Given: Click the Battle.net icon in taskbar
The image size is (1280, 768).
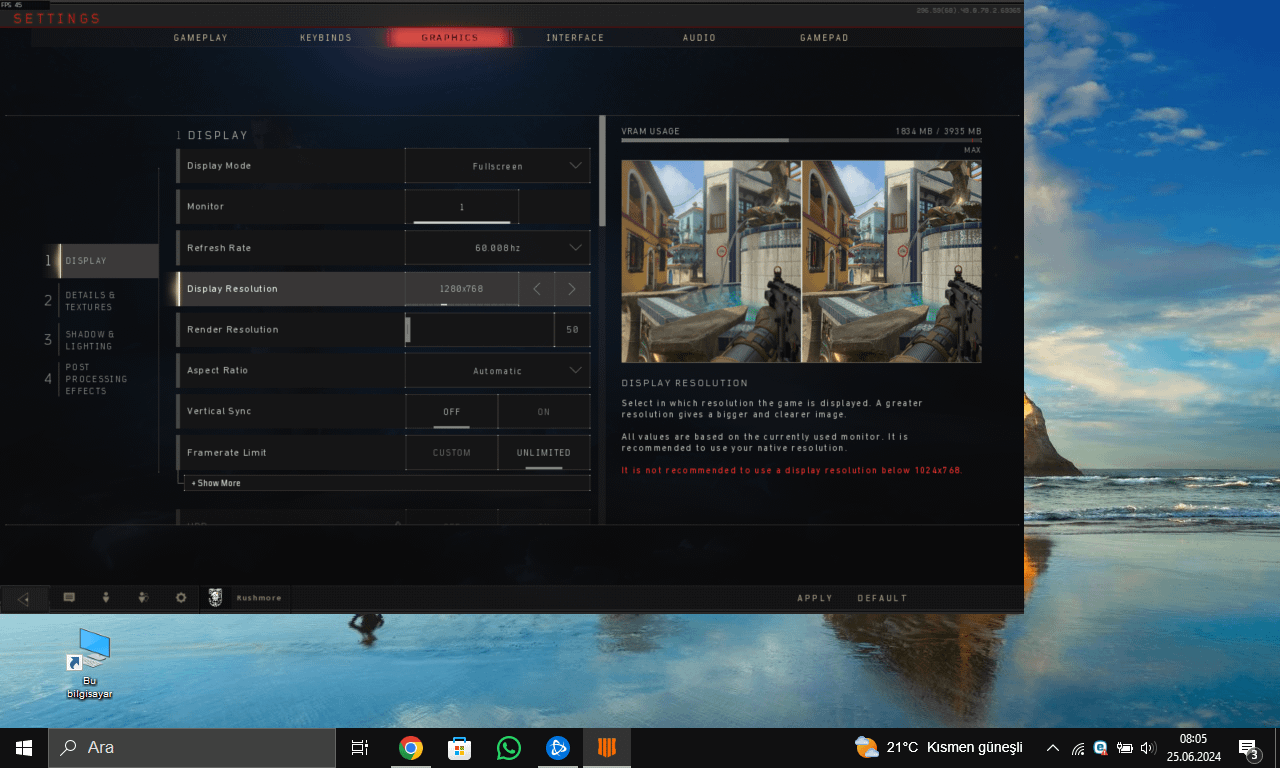Looking at the screenshot, I should [x=557, y=748].
